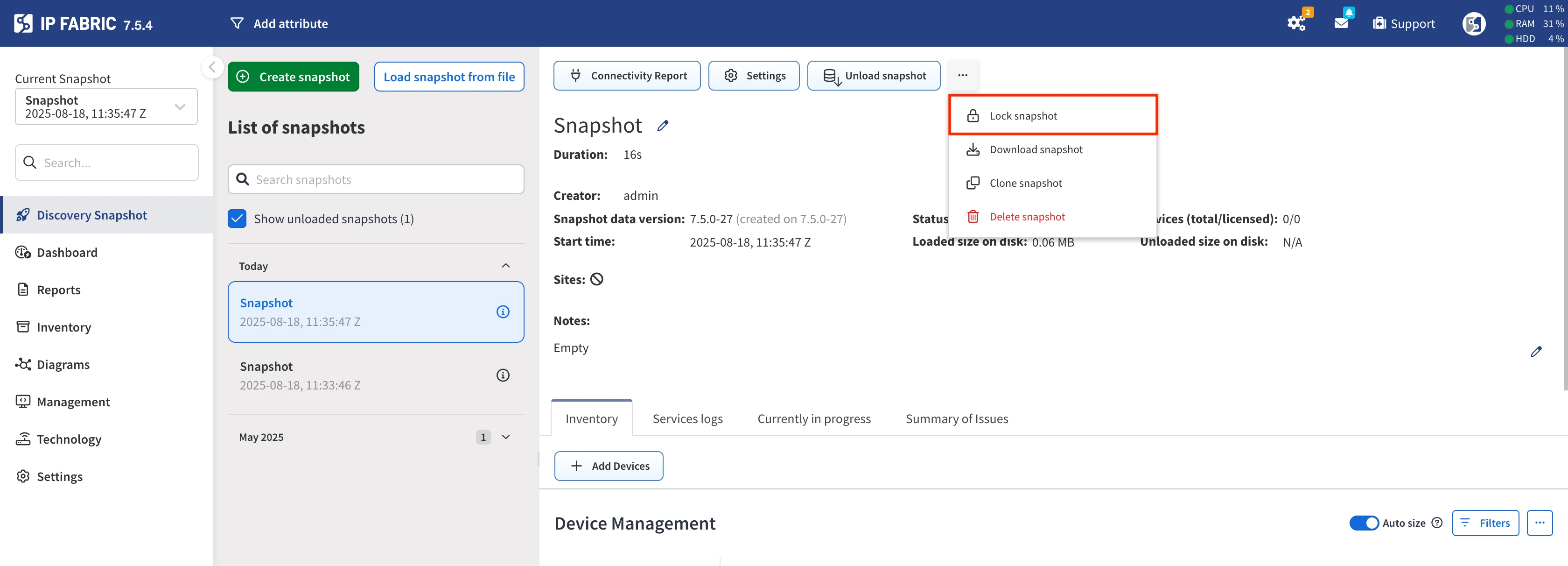Switch to Services logs tab

click(x=687, y=418)
